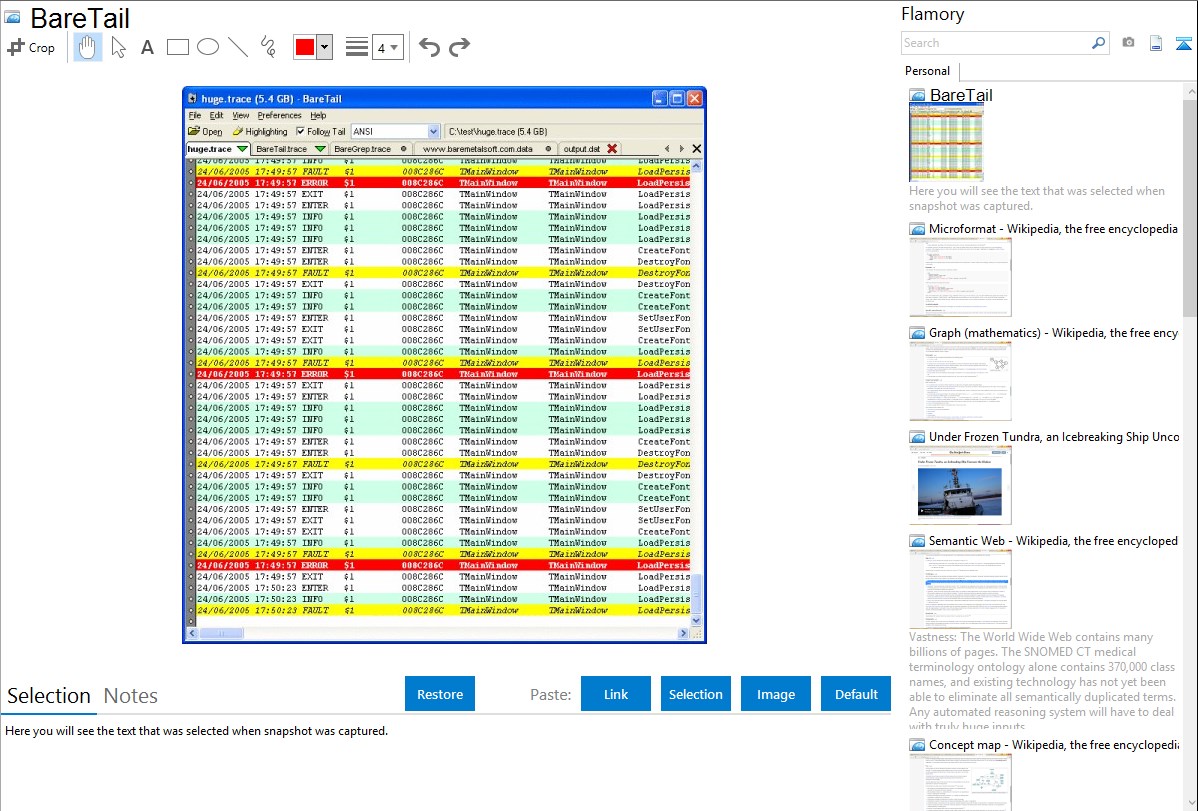The width and height of the screenshot is (1198, 811).
Task: Open BareTail's Preferences menu
Action: click(279, 115)
